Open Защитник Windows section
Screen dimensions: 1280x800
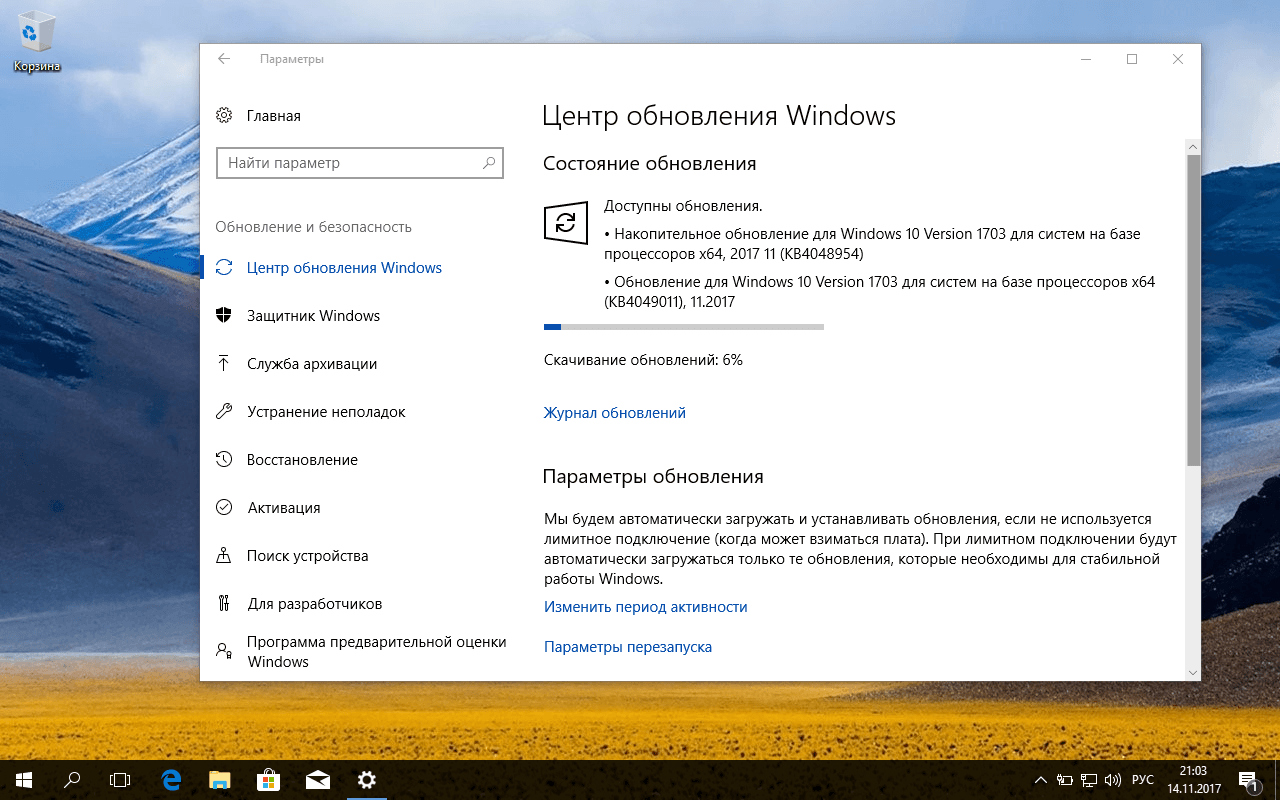[314, 315]
